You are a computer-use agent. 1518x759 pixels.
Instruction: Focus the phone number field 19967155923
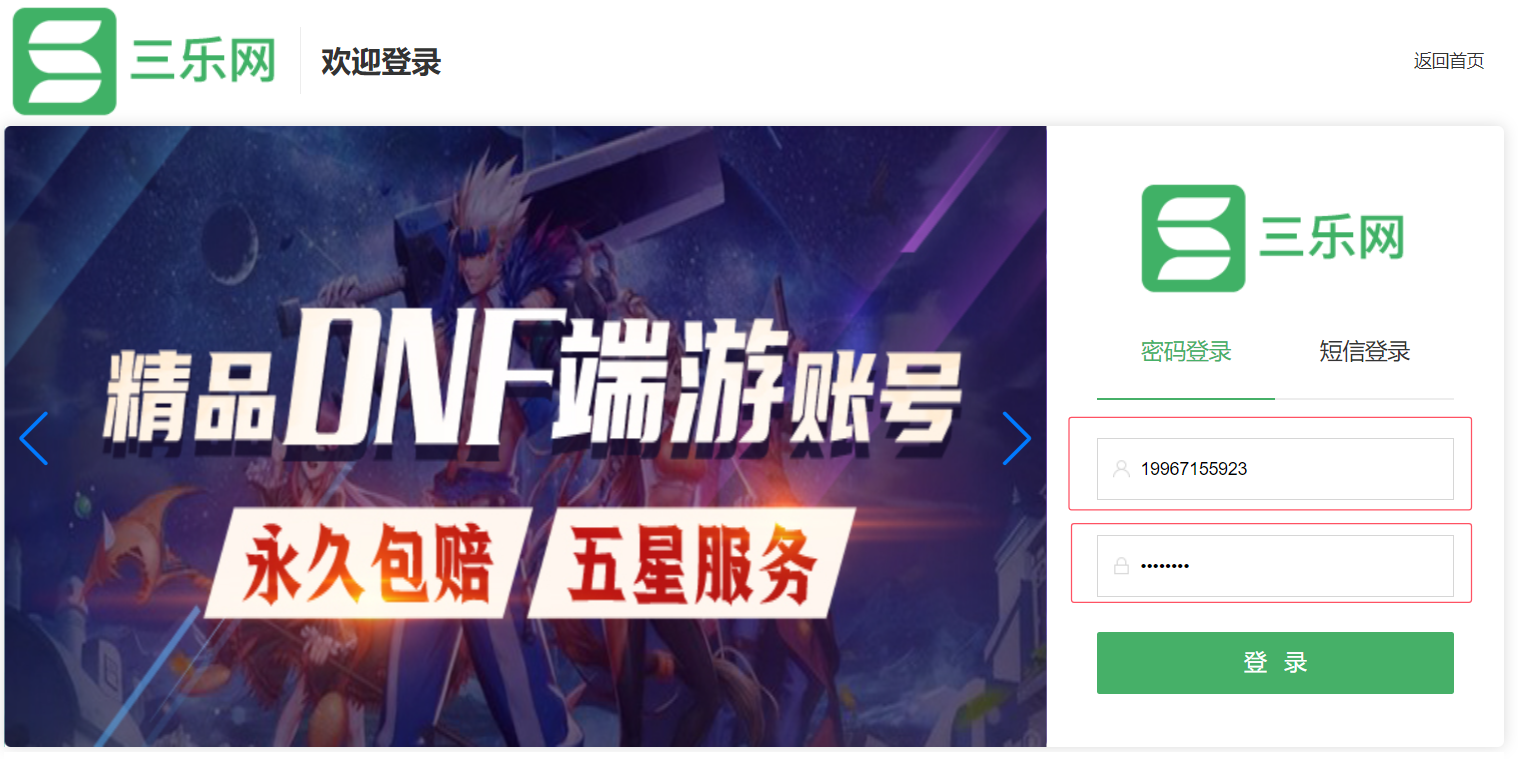pyautogui.click(x=1275, y=469)
